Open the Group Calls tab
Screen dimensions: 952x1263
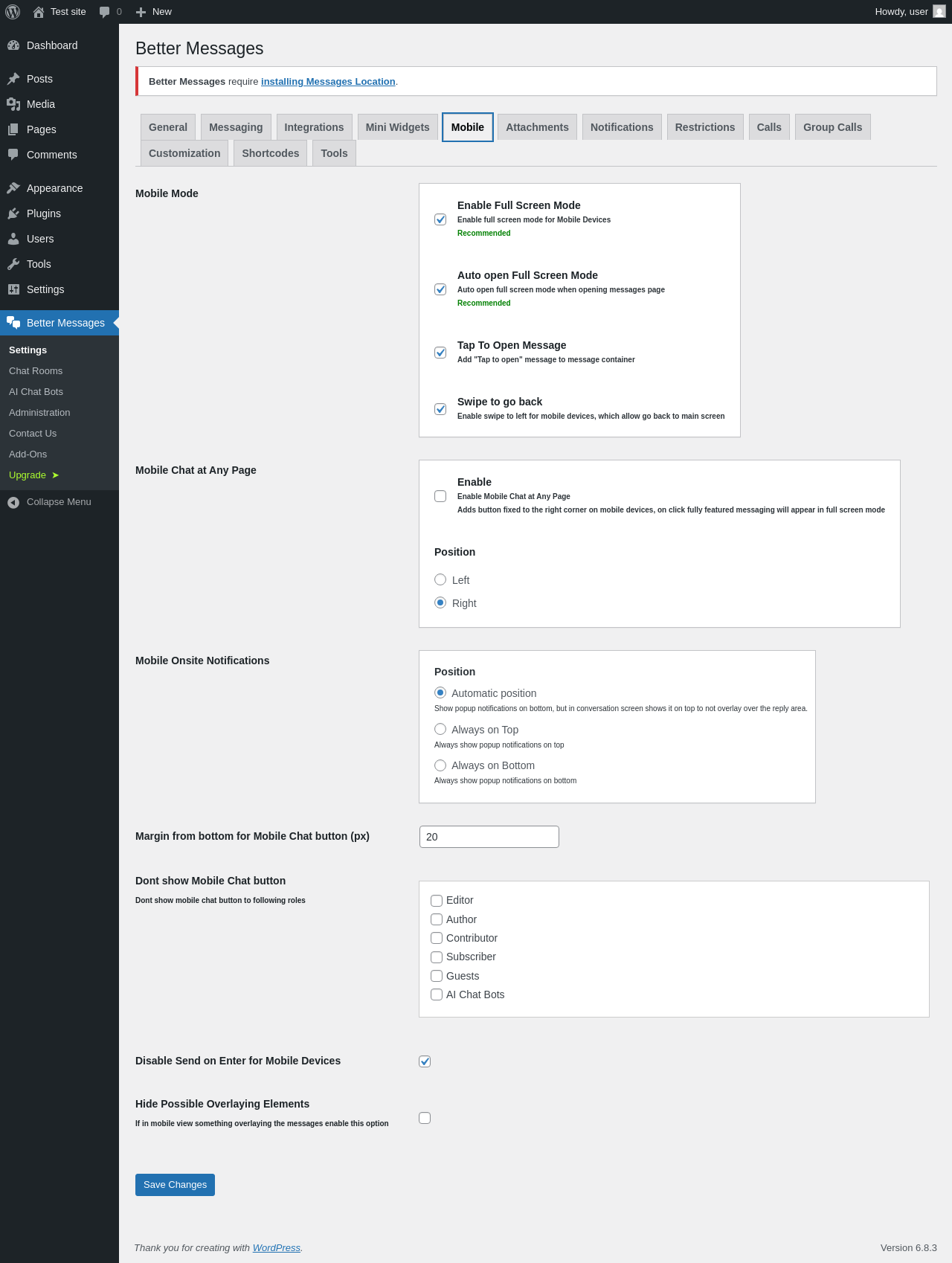[x=832, y=127]
